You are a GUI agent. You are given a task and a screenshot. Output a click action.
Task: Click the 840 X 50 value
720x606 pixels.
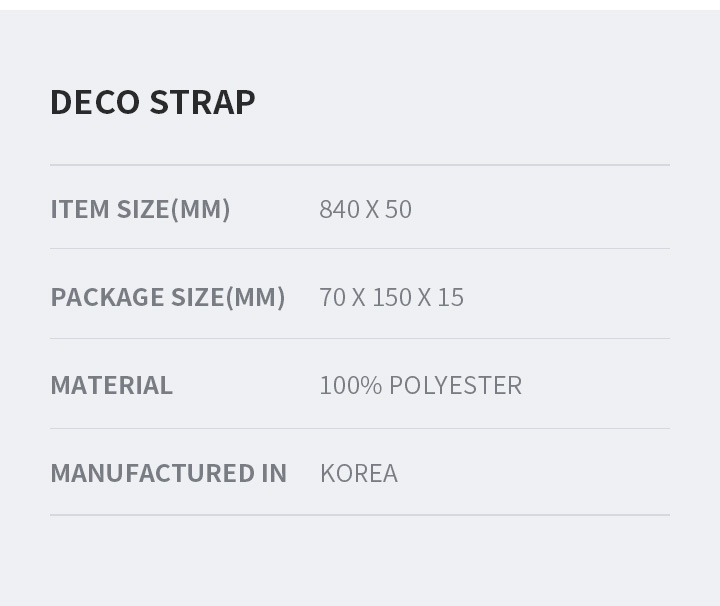[x=365, y=209]
